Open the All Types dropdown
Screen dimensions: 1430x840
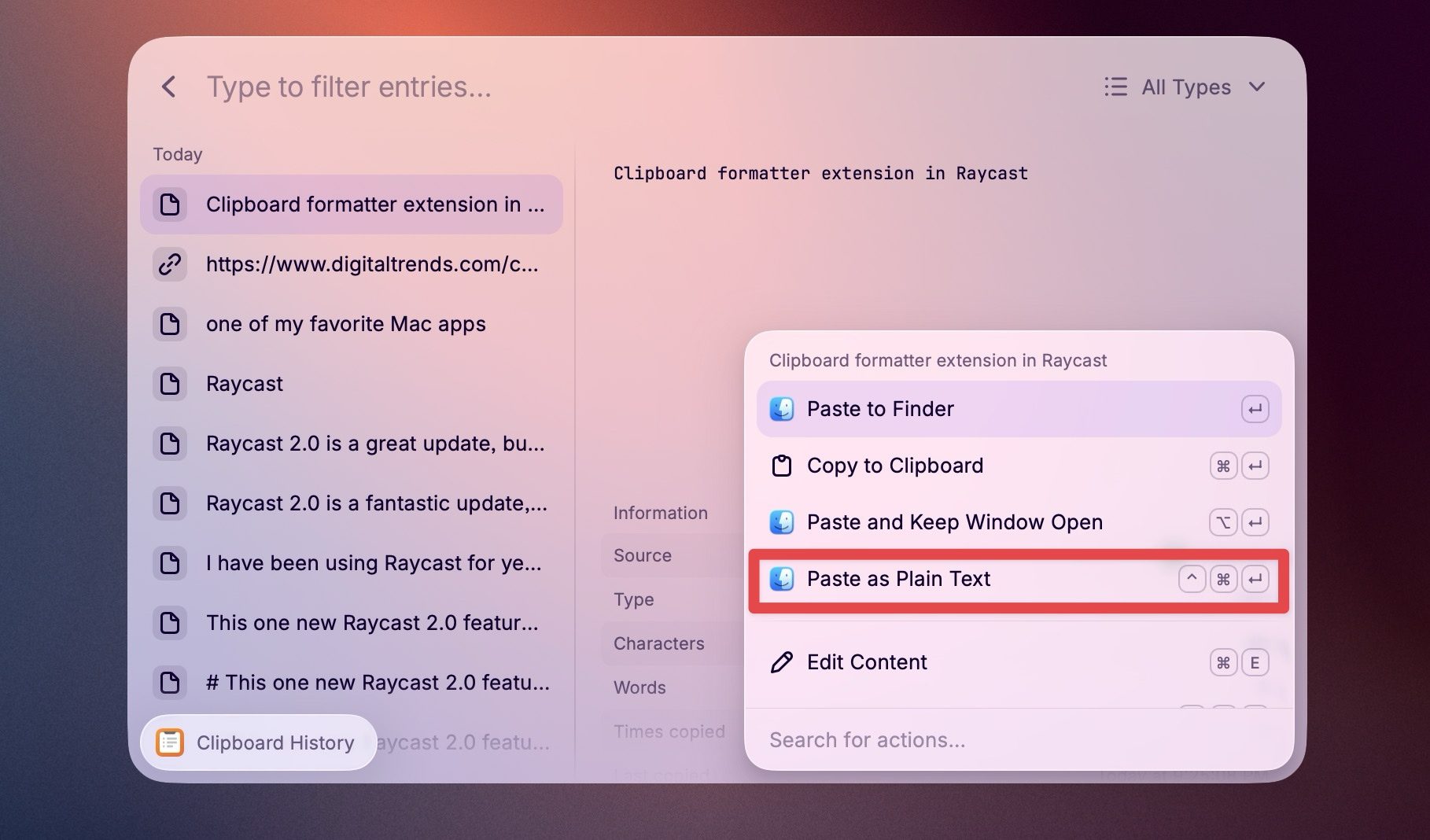(1185, 87)
